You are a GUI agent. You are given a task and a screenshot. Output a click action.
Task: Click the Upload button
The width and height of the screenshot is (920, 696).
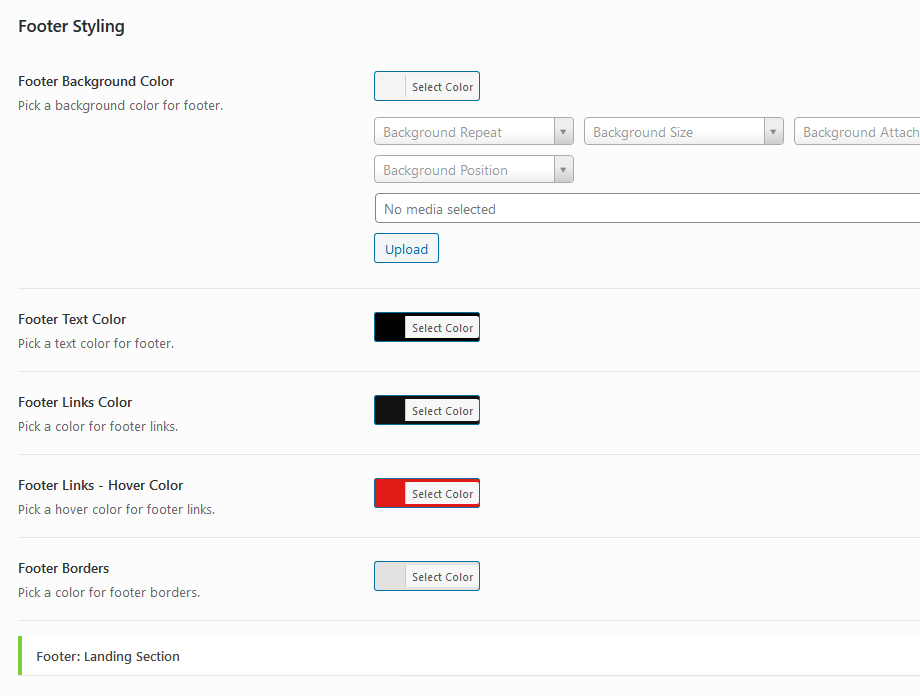point(406,249)
